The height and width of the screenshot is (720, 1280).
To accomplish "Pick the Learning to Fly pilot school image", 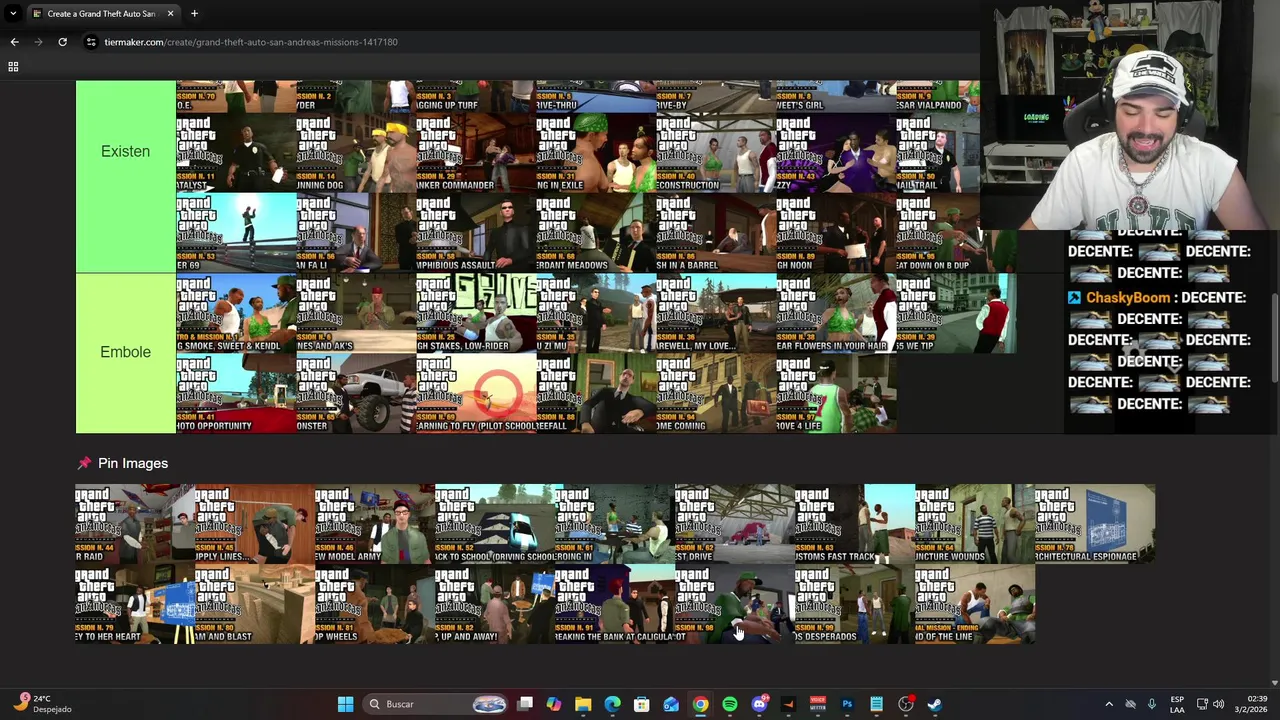I will pyautogui.click(x=475, y=393).
